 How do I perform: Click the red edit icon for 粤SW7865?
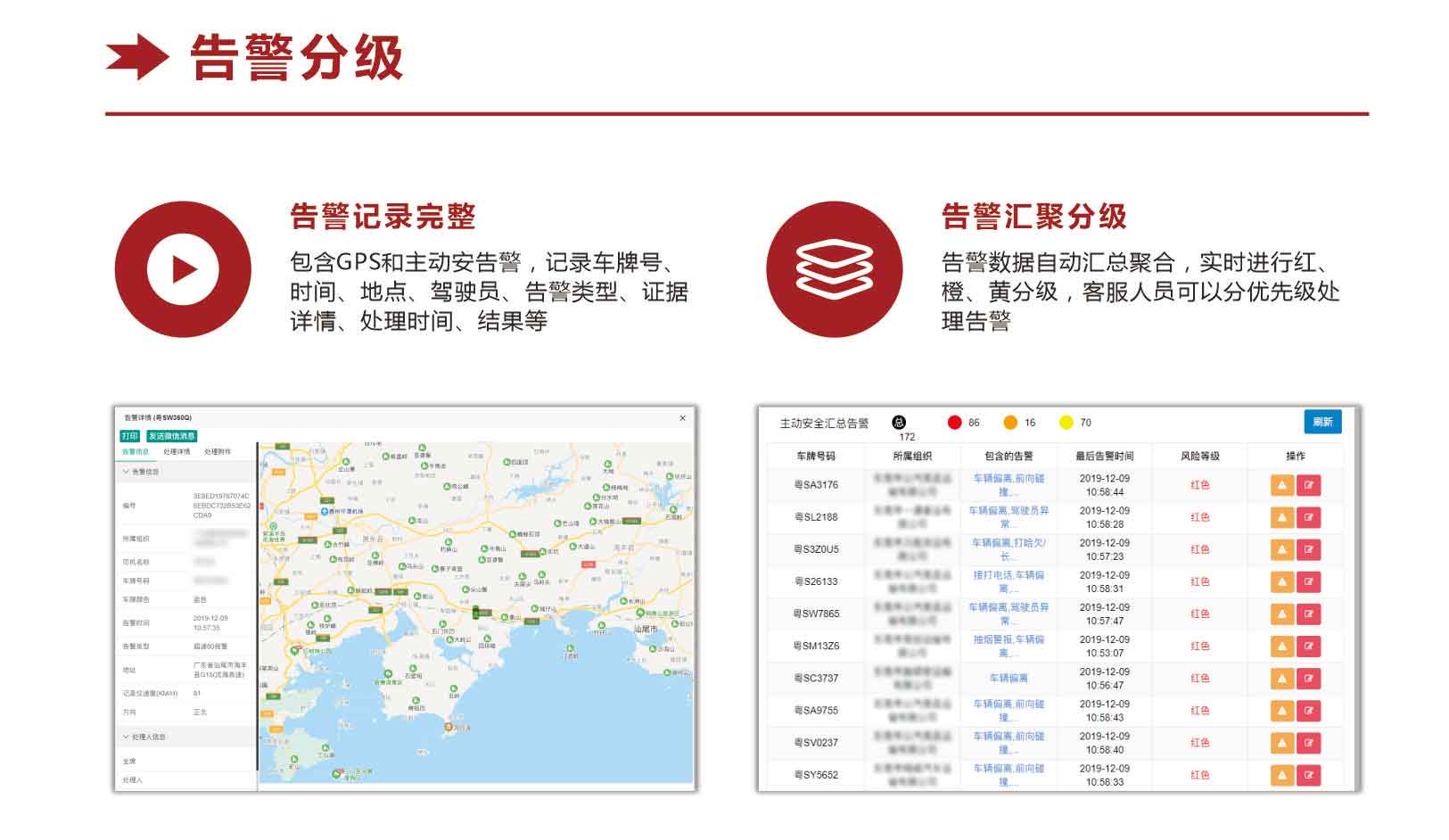pos(1308,614)
